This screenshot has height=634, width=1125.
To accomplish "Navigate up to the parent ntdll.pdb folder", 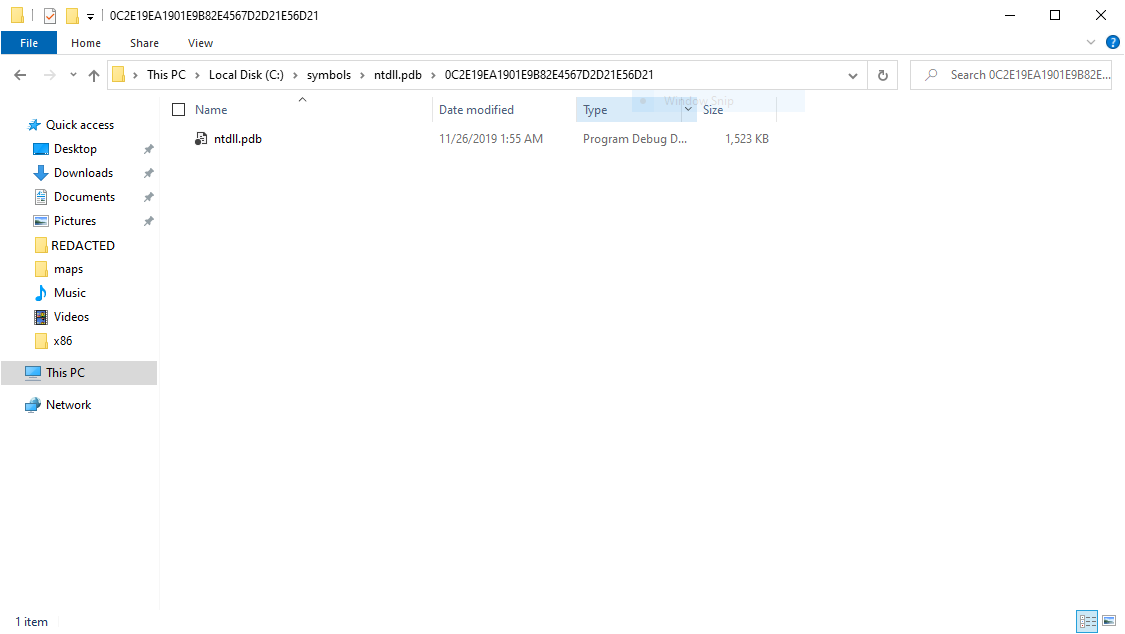I will click(x=94, y=74).
